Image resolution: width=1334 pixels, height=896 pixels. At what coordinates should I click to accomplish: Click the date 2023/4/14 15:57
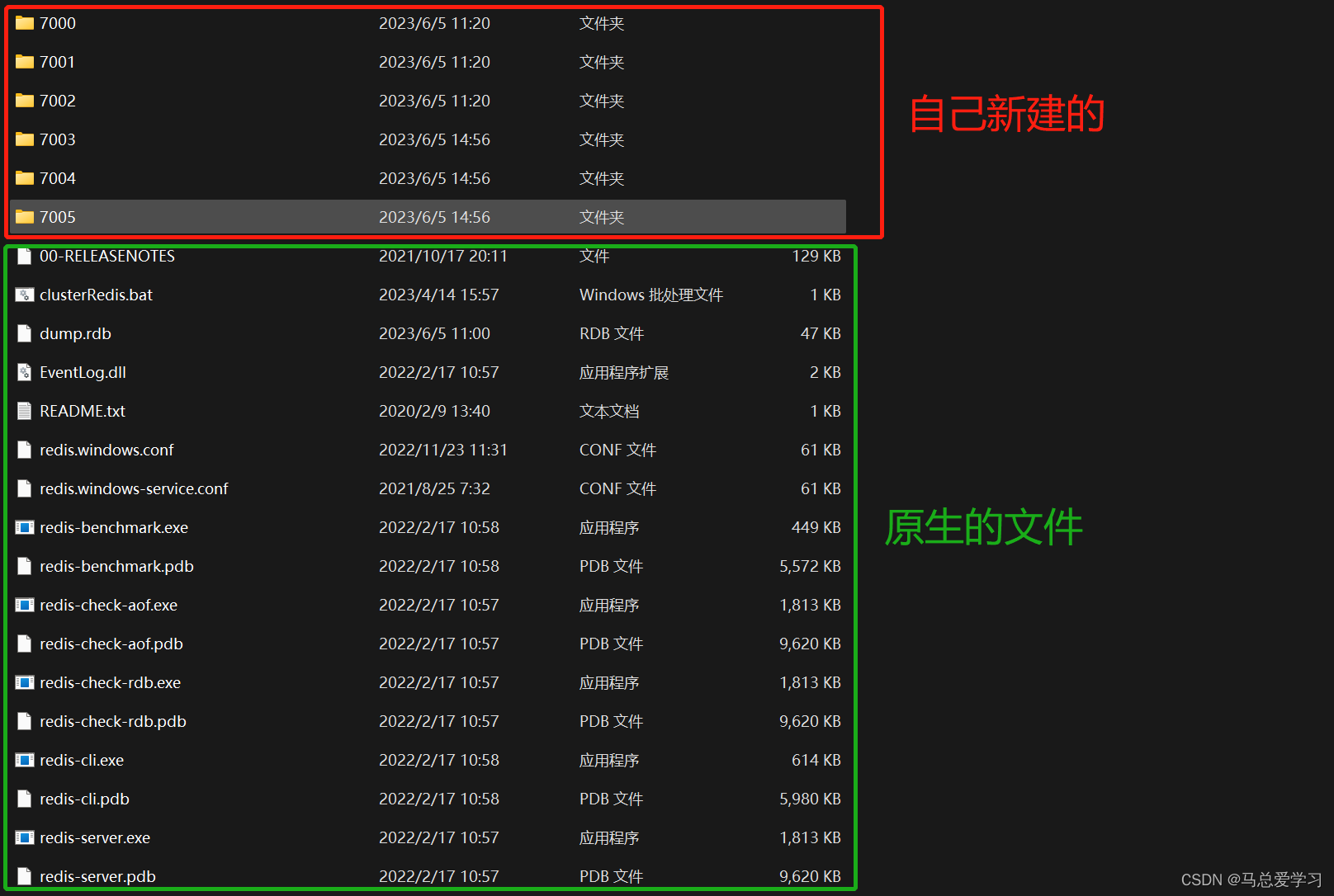pos(439,295)
